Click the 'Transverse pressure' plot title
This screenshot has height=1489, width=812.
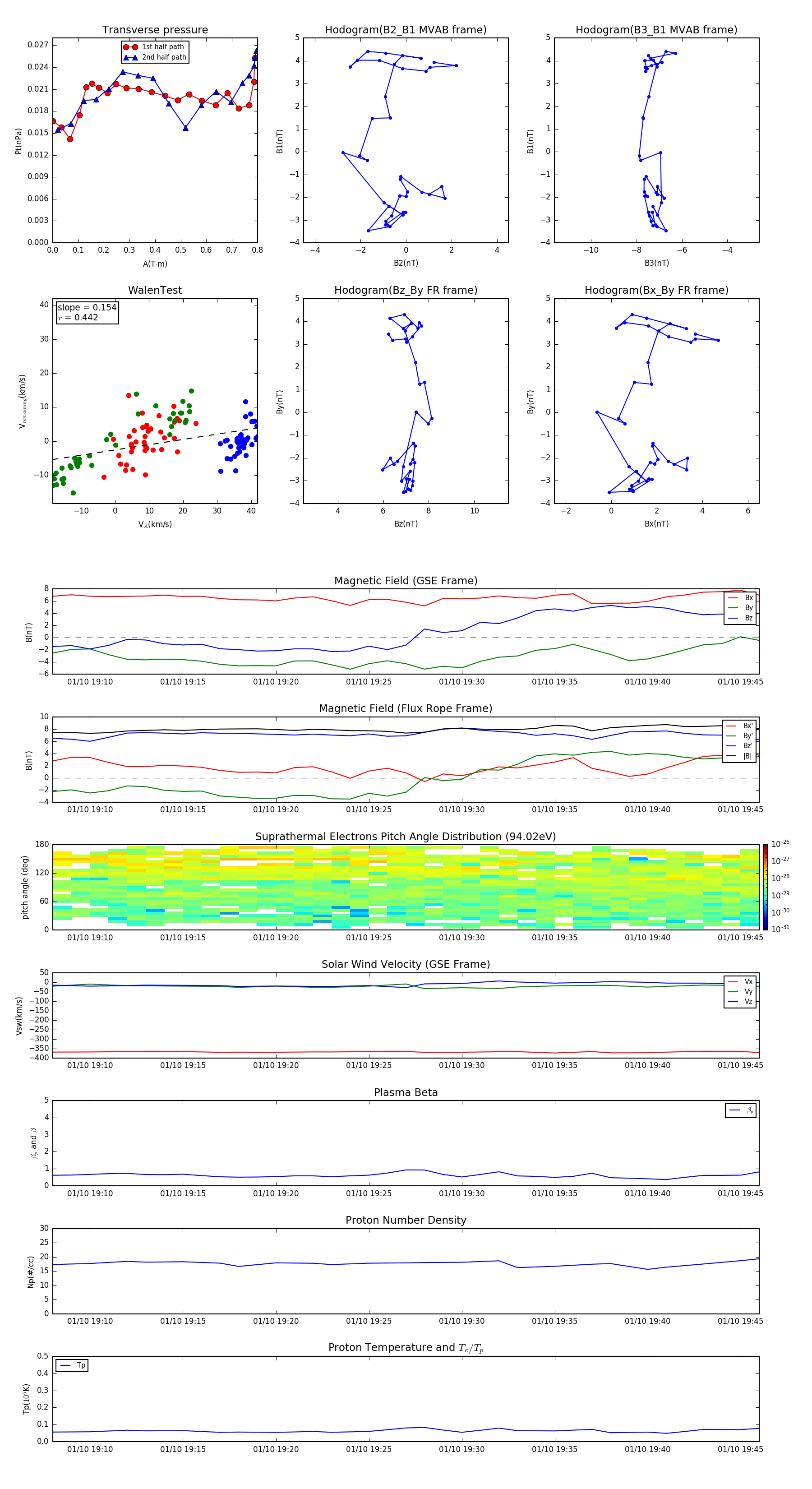155,30
